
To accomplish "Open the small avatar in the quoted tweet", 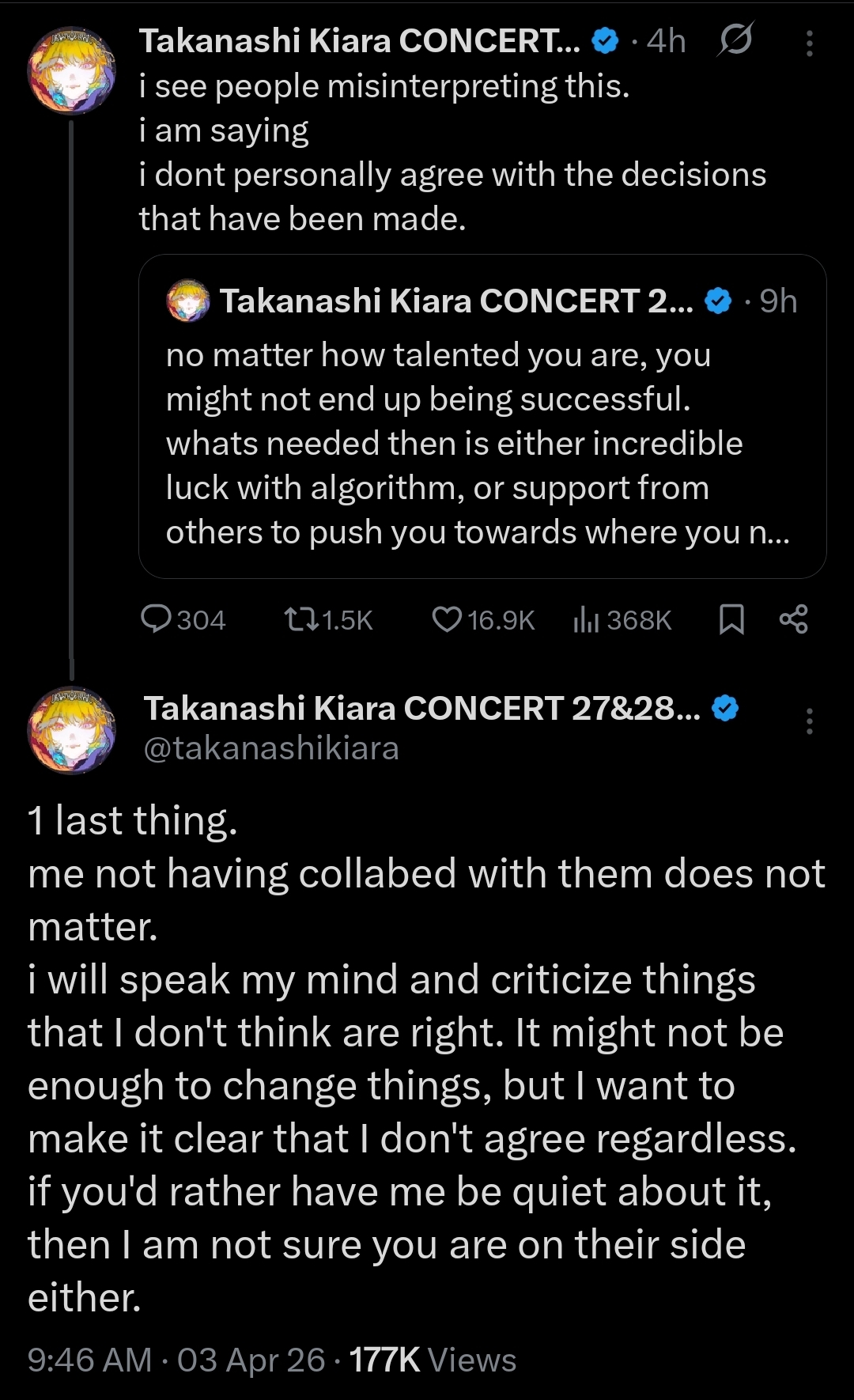I will (x=188, y=301).
